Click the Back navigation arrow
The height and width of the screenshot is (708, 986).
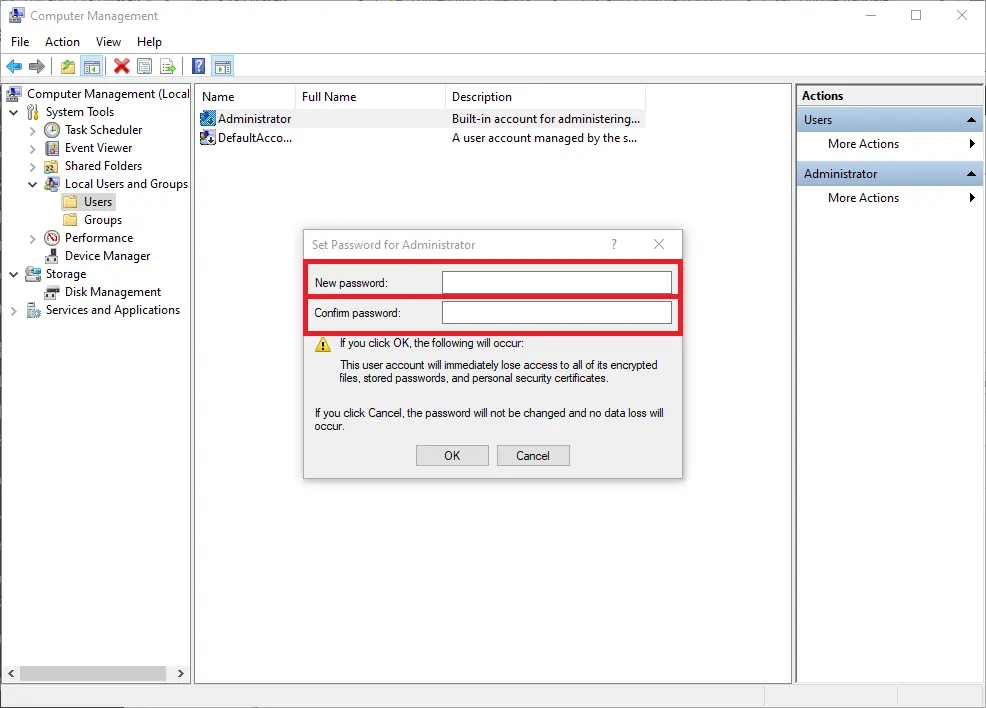(x=14, y=66)
